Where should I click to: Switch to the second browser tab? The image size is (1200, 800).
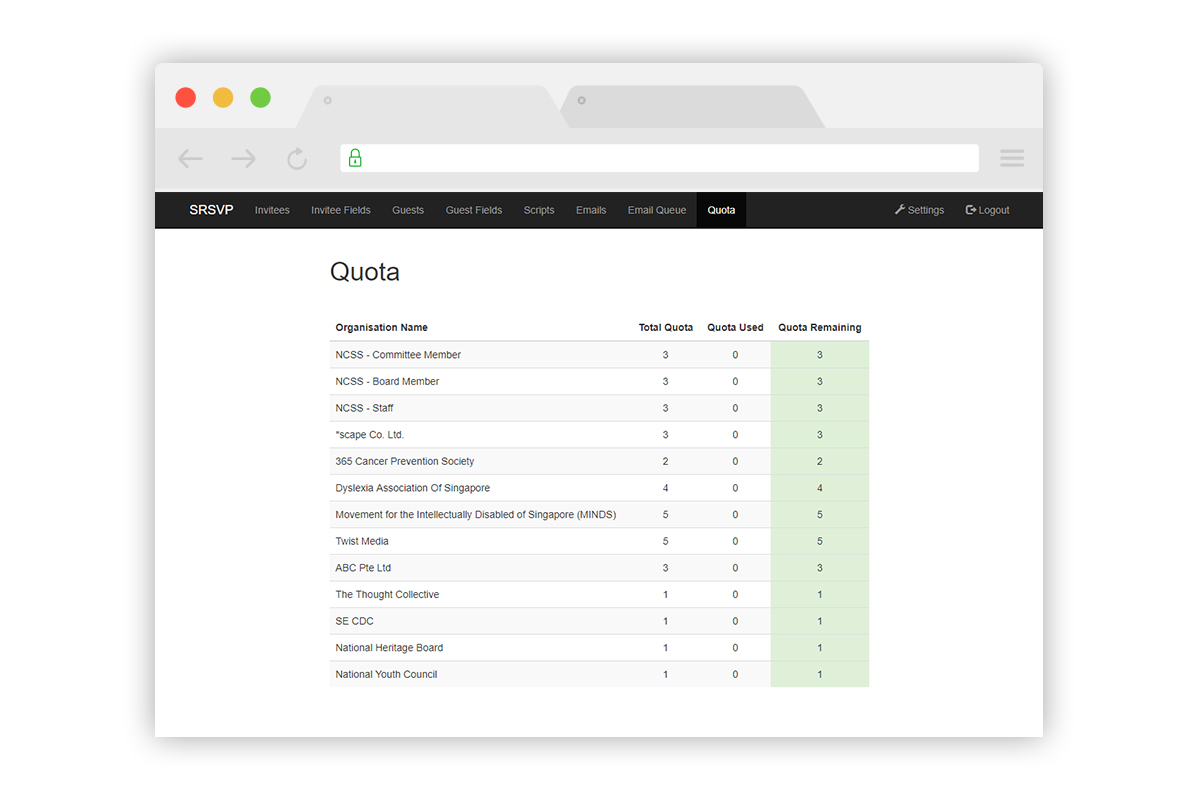693,106
